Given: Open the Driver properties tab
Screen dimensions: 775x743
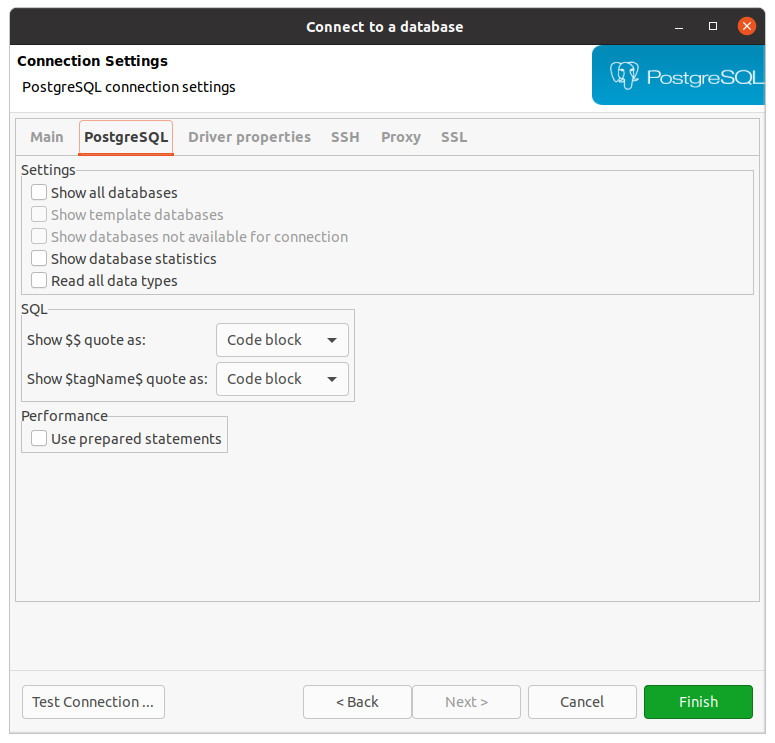Looking at the screenshot, I should click(x=249, y=137).
